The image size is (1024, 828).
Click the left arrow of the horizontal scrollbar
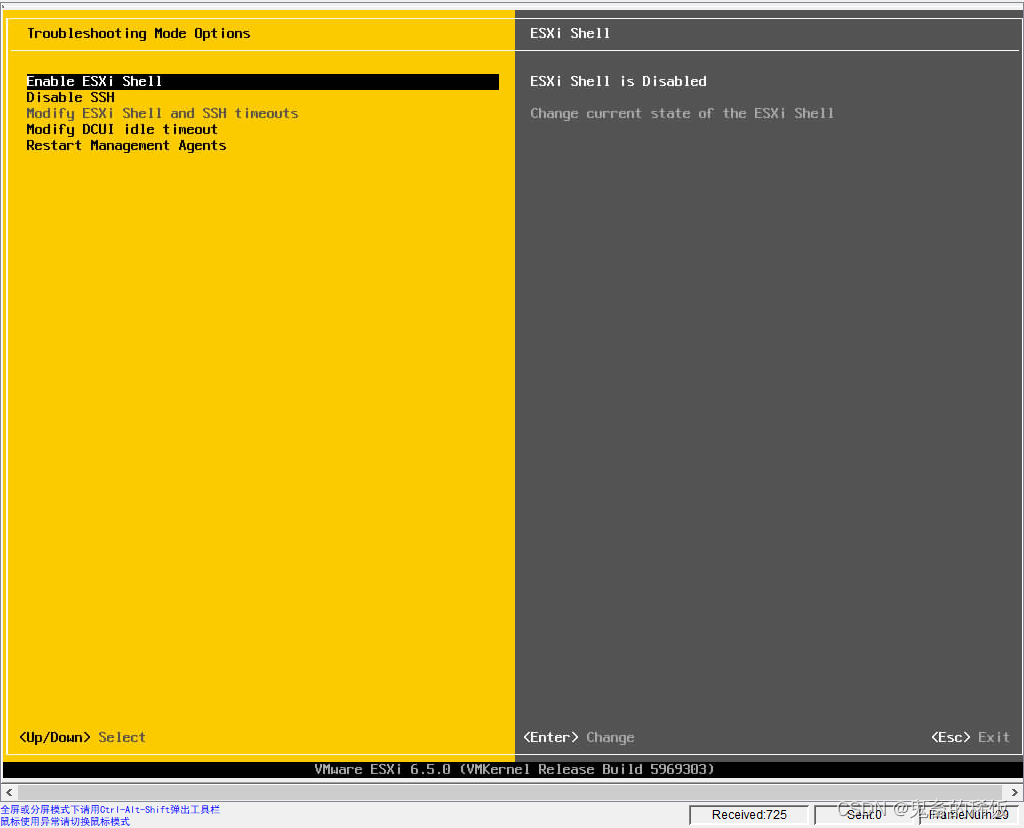point(8,792)
